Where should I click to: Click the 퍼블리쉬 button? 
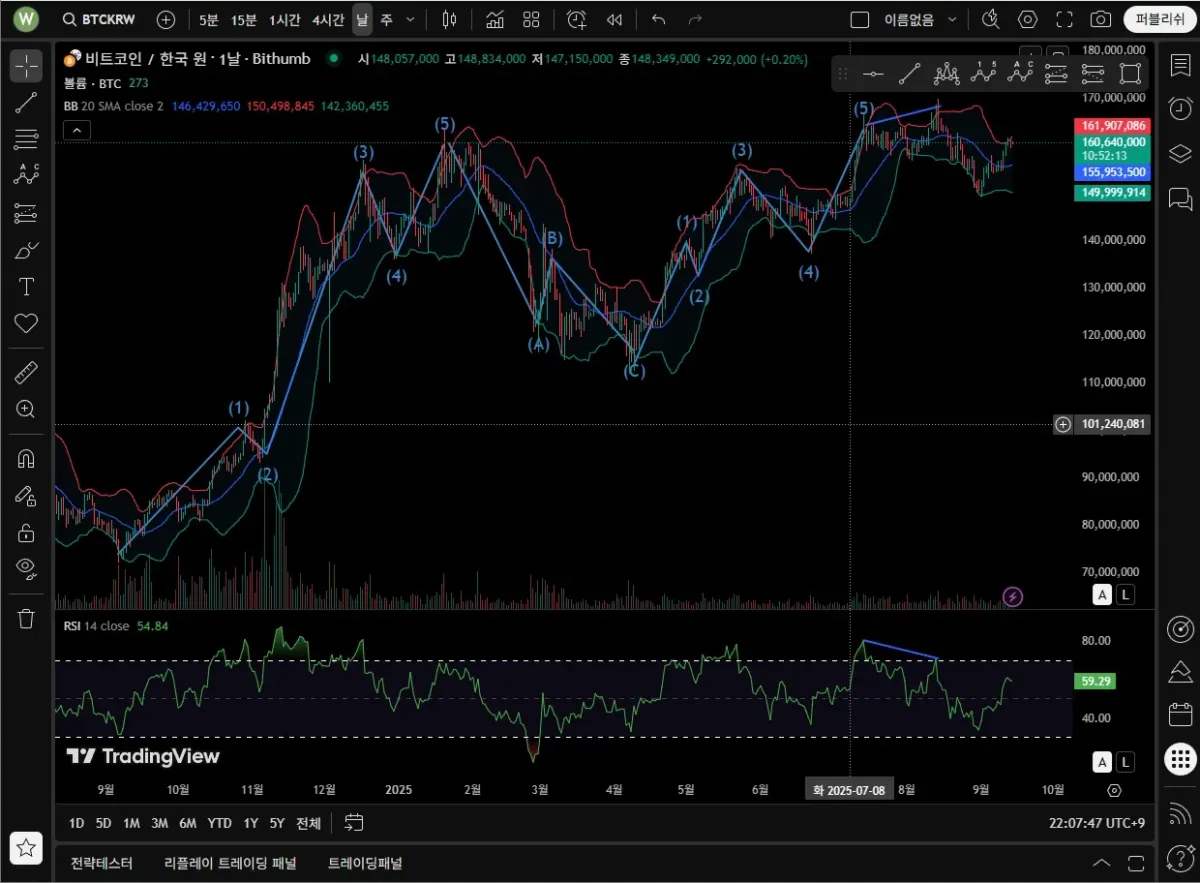[x=1159, y=19]
